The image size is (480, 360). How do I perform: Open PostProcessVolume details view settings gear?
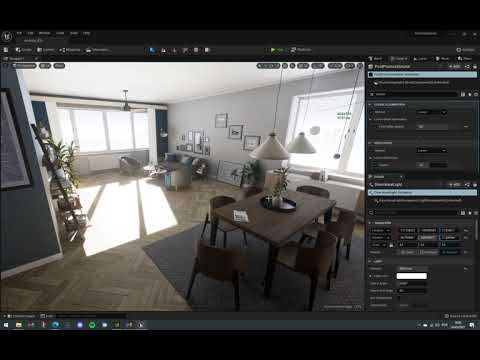pyautogui.click(x=476, y=94)
